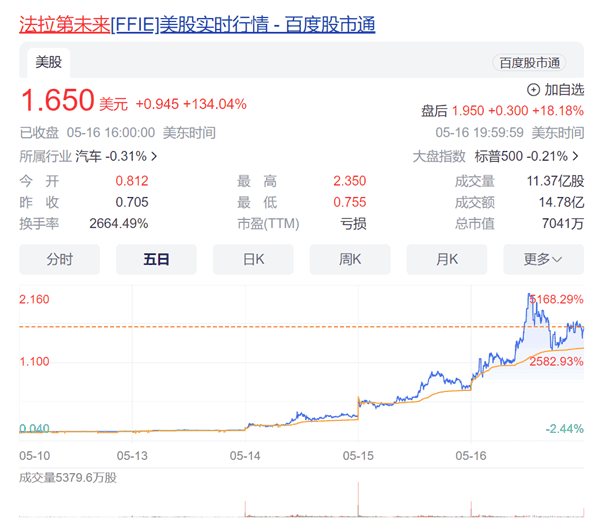
Task: Click the 今开 value 0.812
Action: (132, 181)
